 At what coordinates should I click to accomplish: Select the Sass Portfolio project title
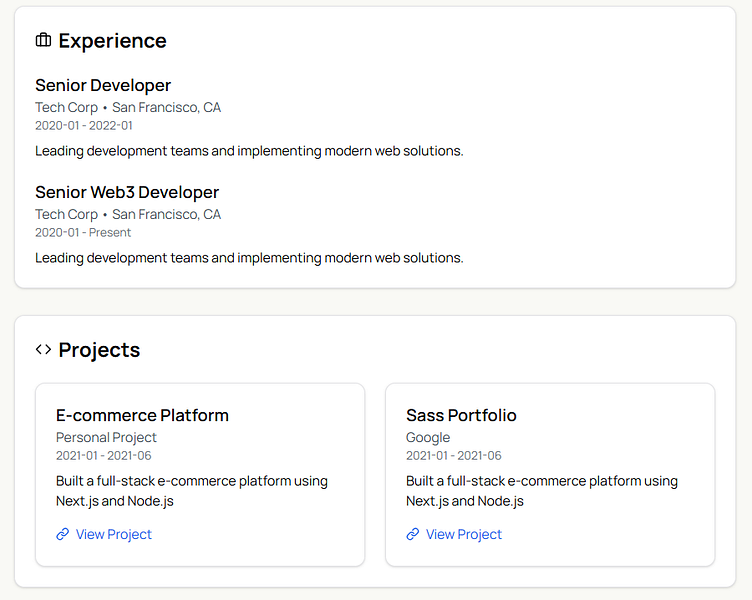pos(461,415)
